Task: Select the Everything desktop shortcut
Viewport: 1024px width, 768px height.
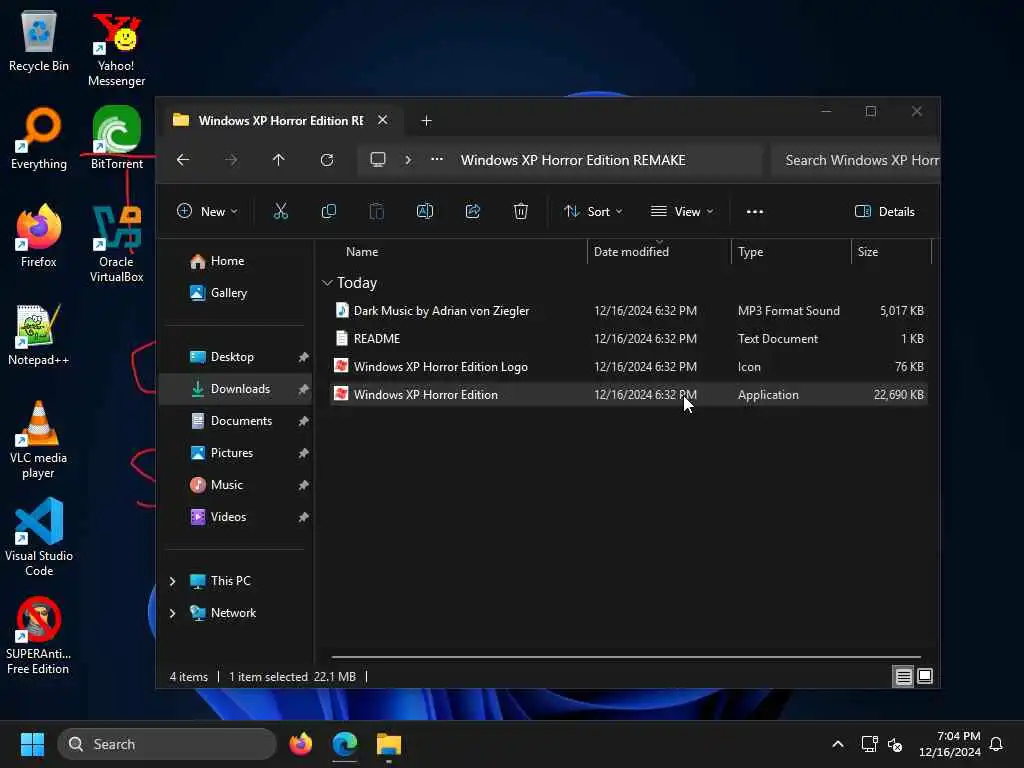Action: [x=39, y=138]
